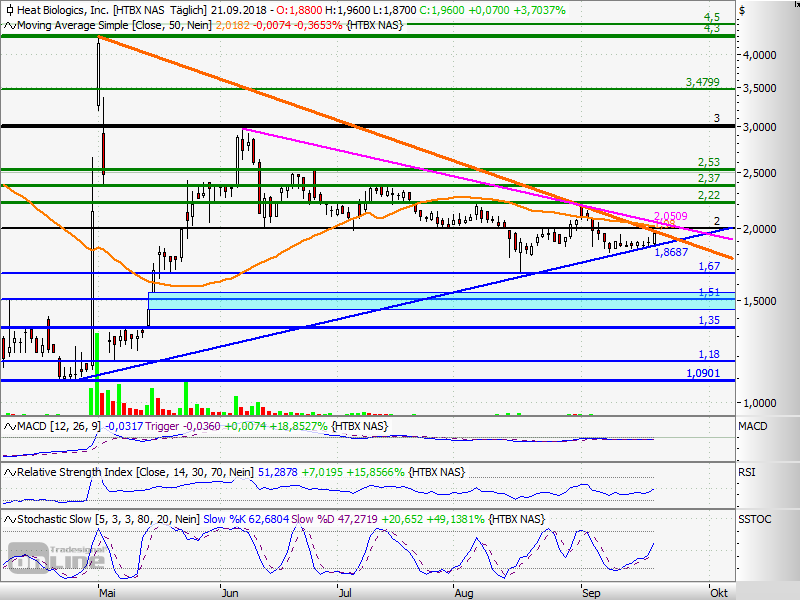
Task: Toggle the Nein option in Stochastic Slow settings
Action: (x=185, y=519)
